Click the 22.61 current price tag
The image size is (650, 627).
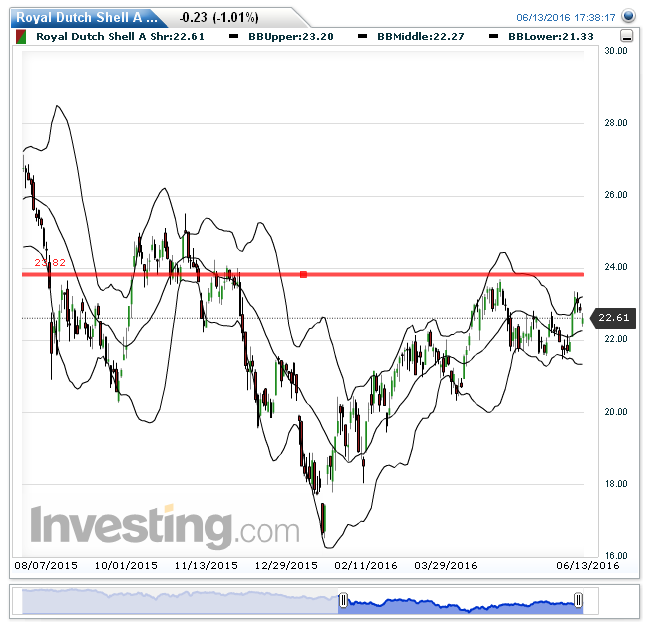(614, 318)
